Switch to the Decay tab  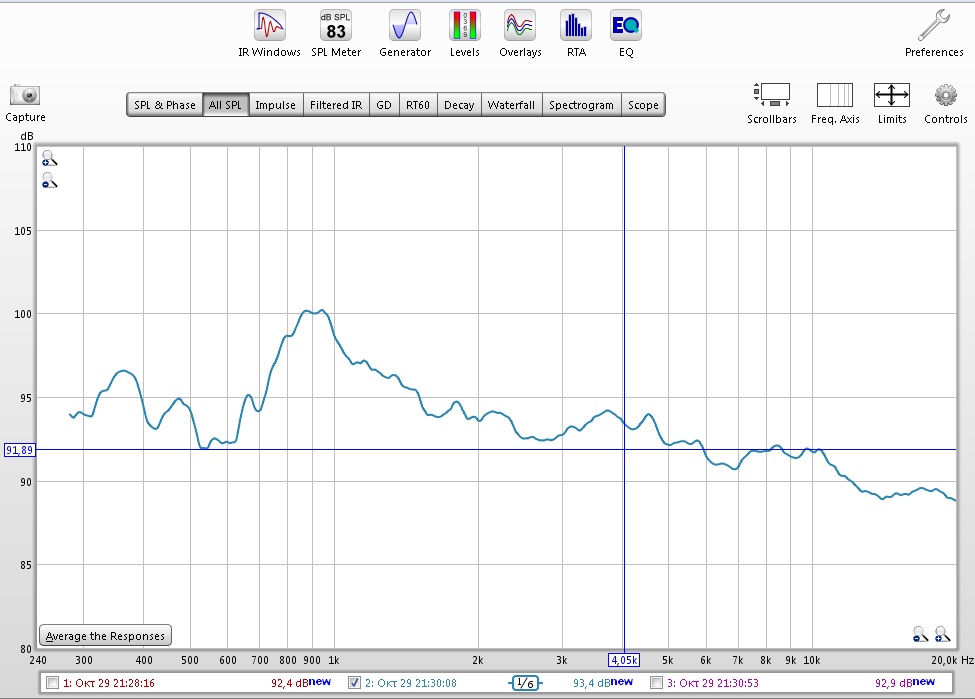459,105
